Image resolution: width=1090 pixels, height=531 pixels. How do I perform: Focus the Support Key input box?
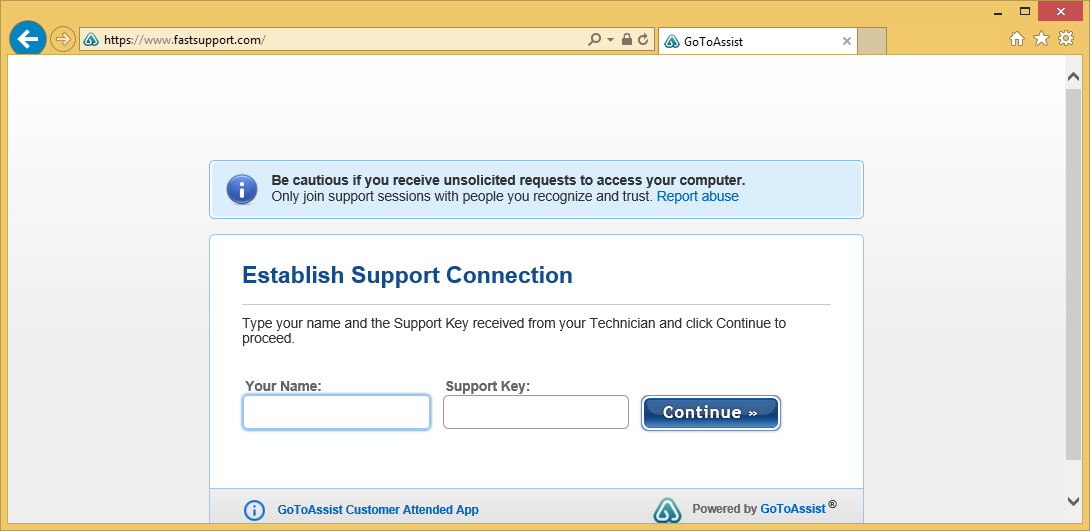click(x=535, y=412)
